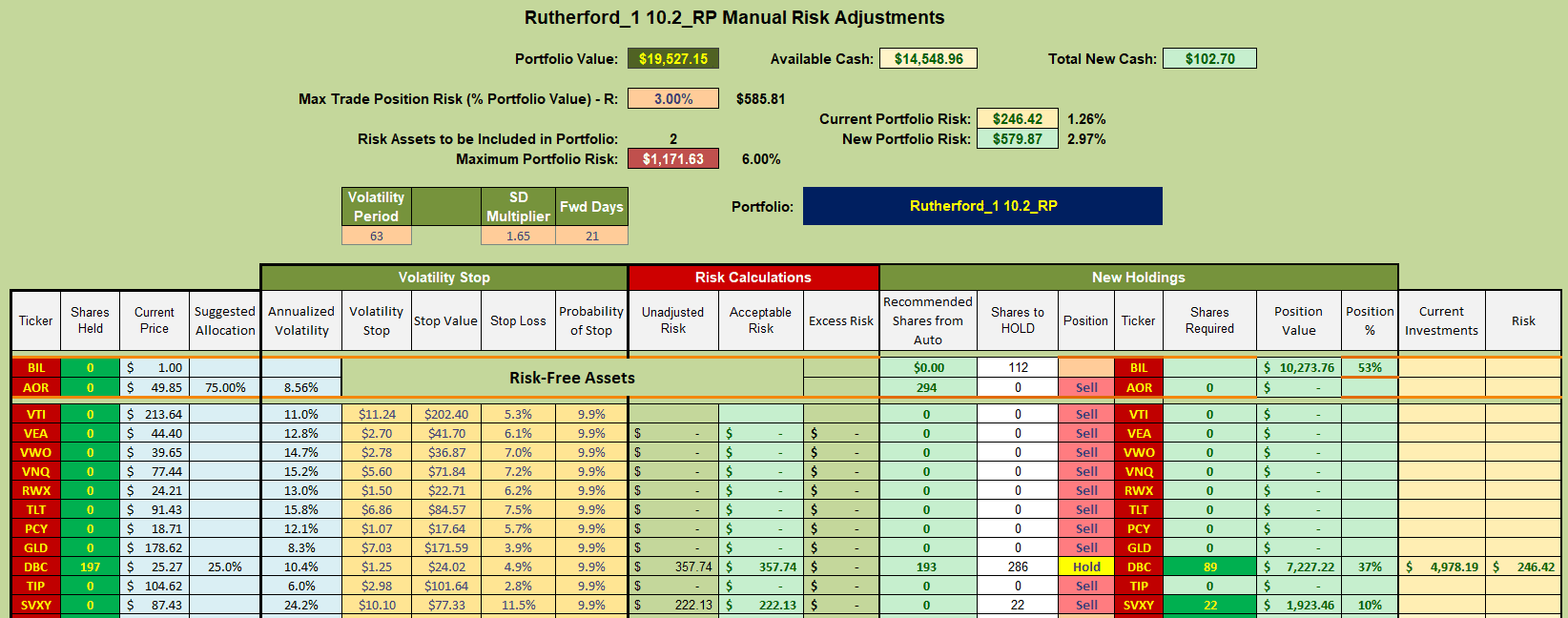Select BIL position percentage 53%
1568x618 pixels.
tap(1370, 367)
